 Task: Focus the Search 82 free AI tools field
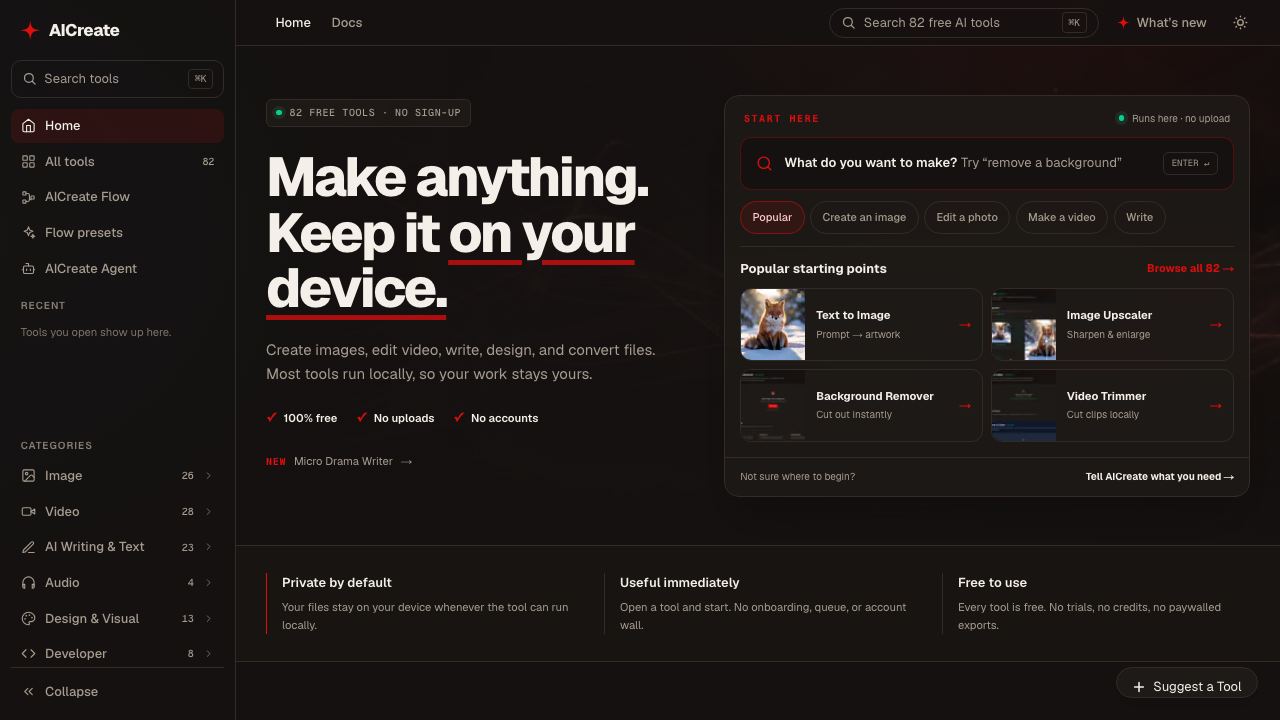pos(964,23)
